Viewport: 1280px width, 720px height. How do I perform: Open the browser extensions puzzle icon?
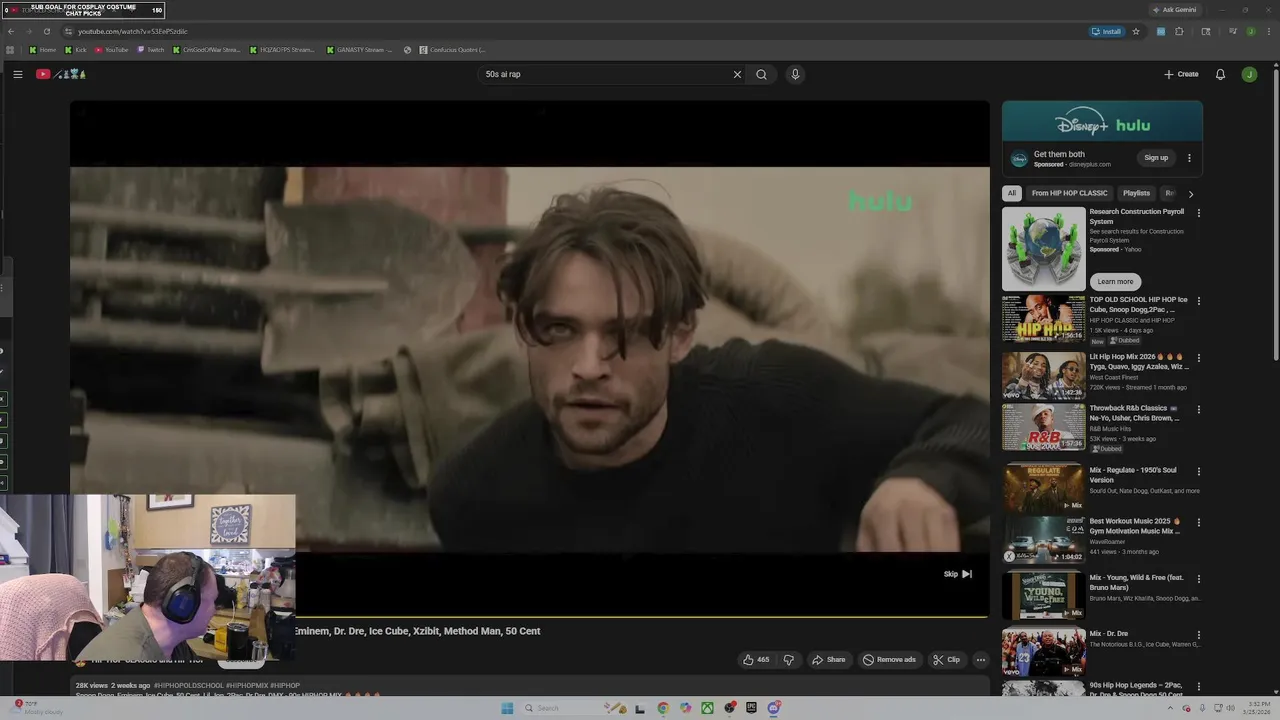point(1179,31)
